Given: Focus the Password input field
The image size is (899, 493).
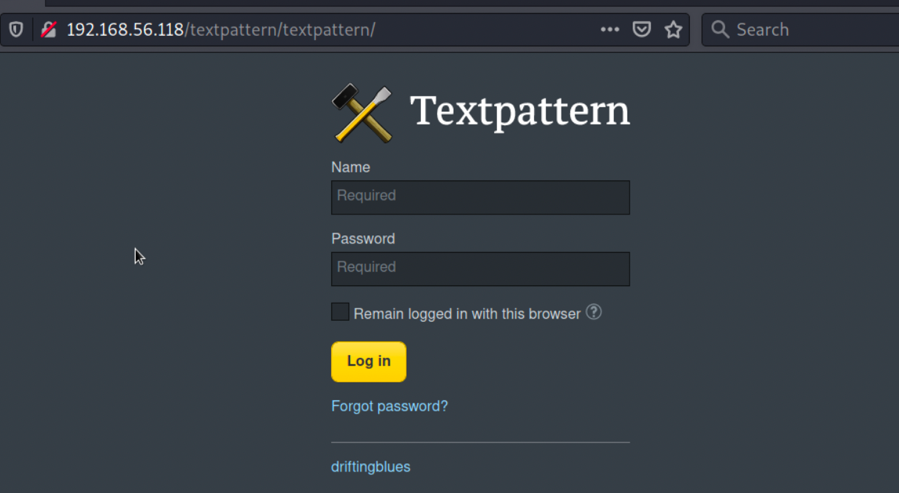Looking at the screenshot, I should click(480, 269).
